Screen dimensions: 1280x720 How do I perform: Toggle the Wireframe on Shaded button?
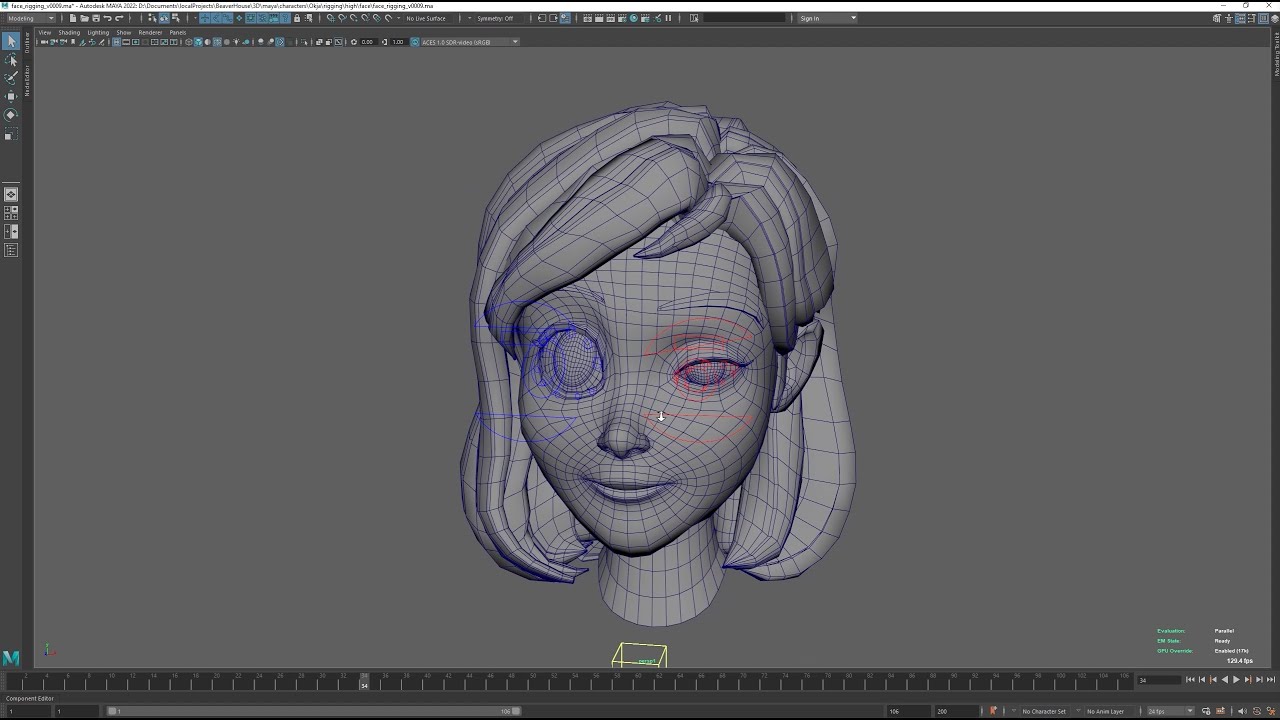pos(217,42)
